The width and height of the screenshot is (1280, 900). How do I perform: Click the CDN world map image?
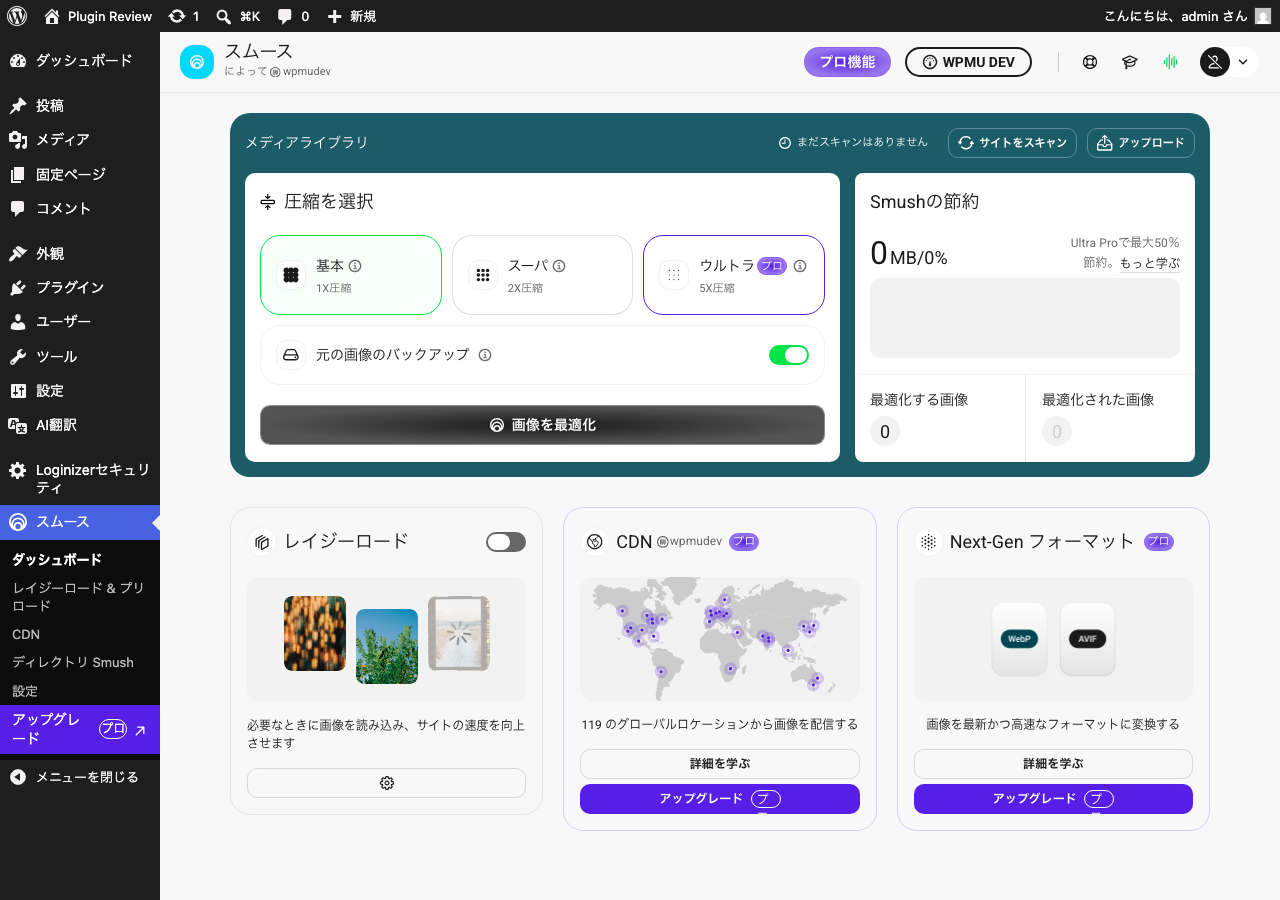point(720,639)
